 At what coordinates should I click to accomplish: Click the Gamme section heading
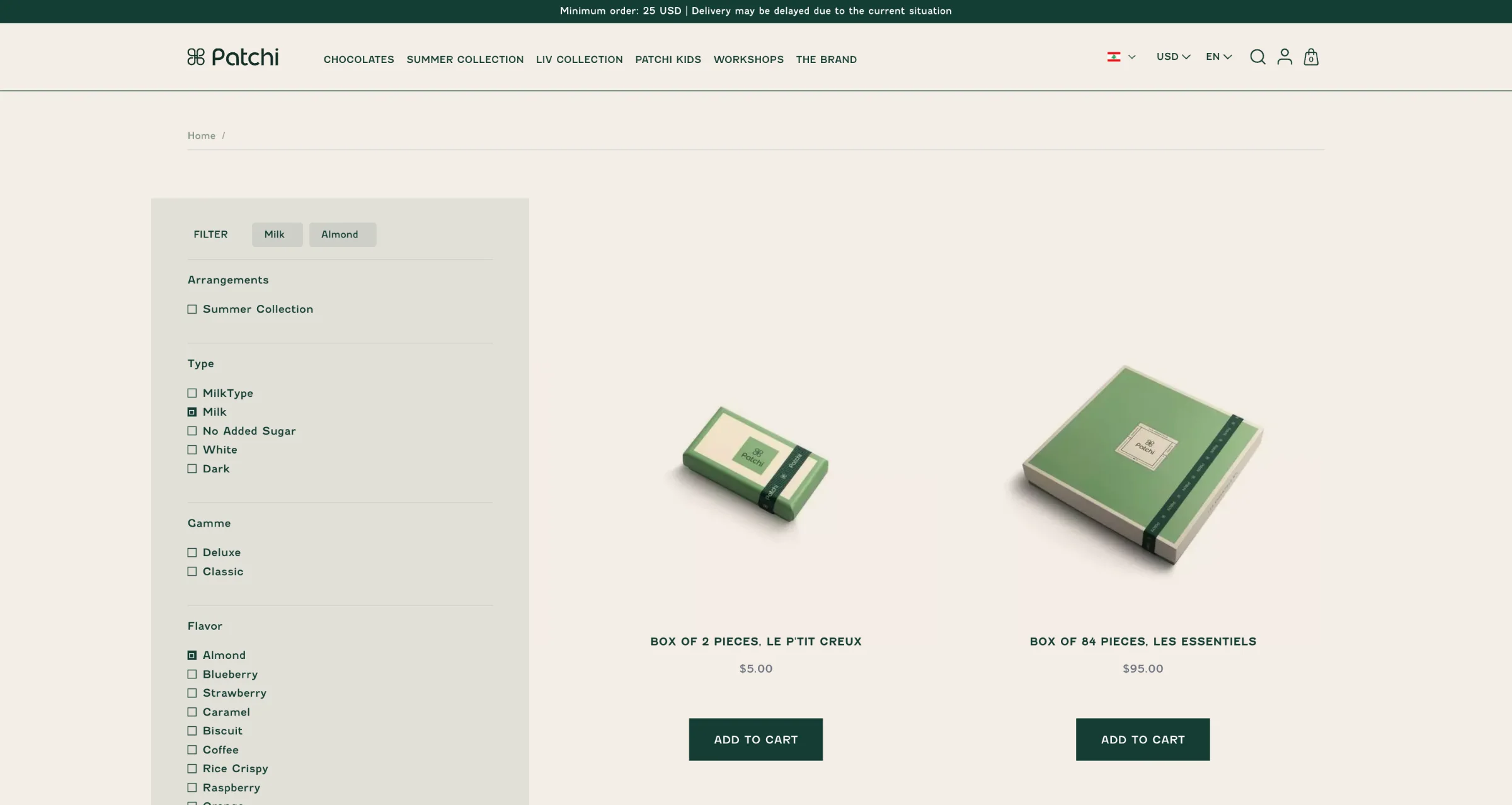(209, 523)
